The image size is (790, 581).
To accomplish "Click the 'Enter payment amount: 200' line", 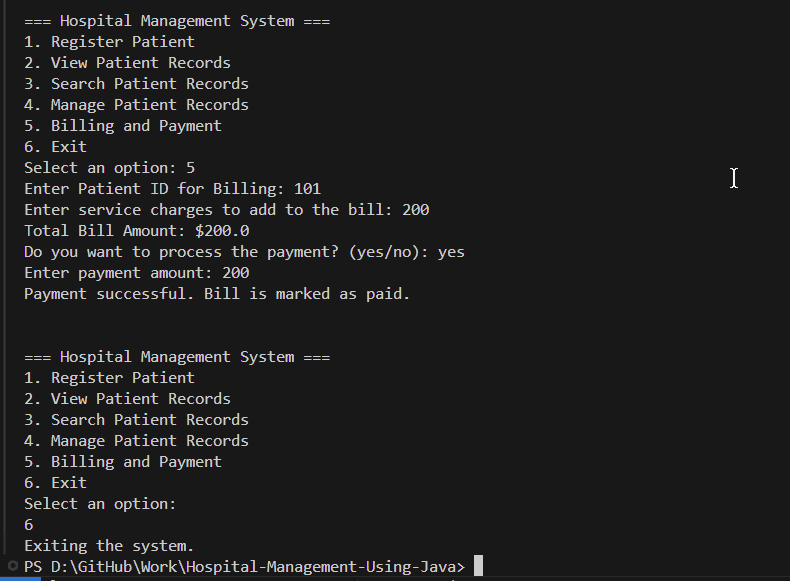I will coord(136,273).
